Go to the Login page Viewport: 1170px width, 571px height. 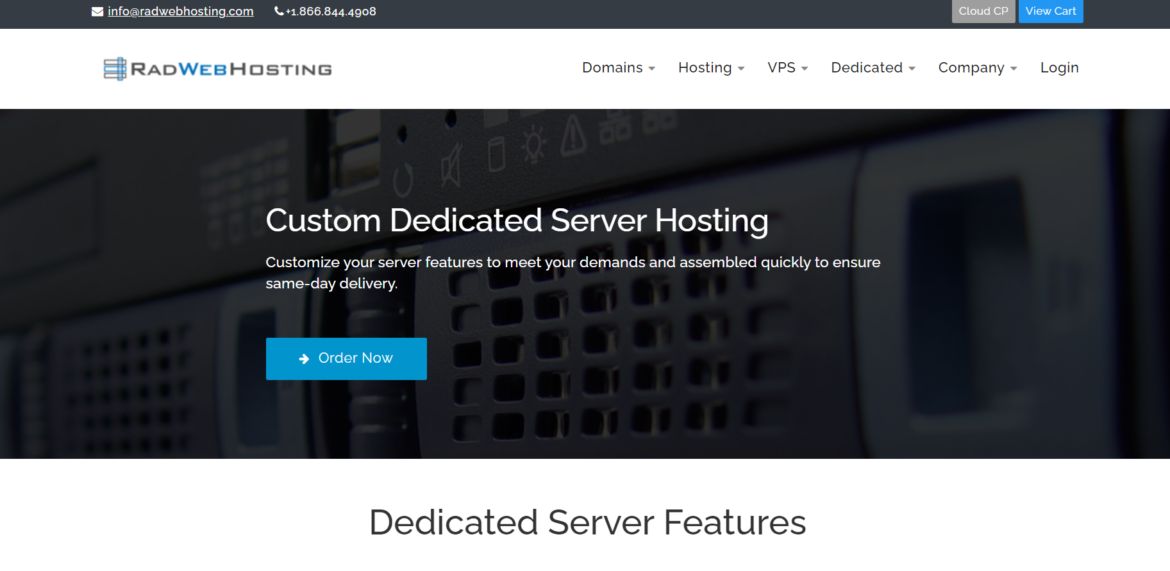[x=1060, y=68]
